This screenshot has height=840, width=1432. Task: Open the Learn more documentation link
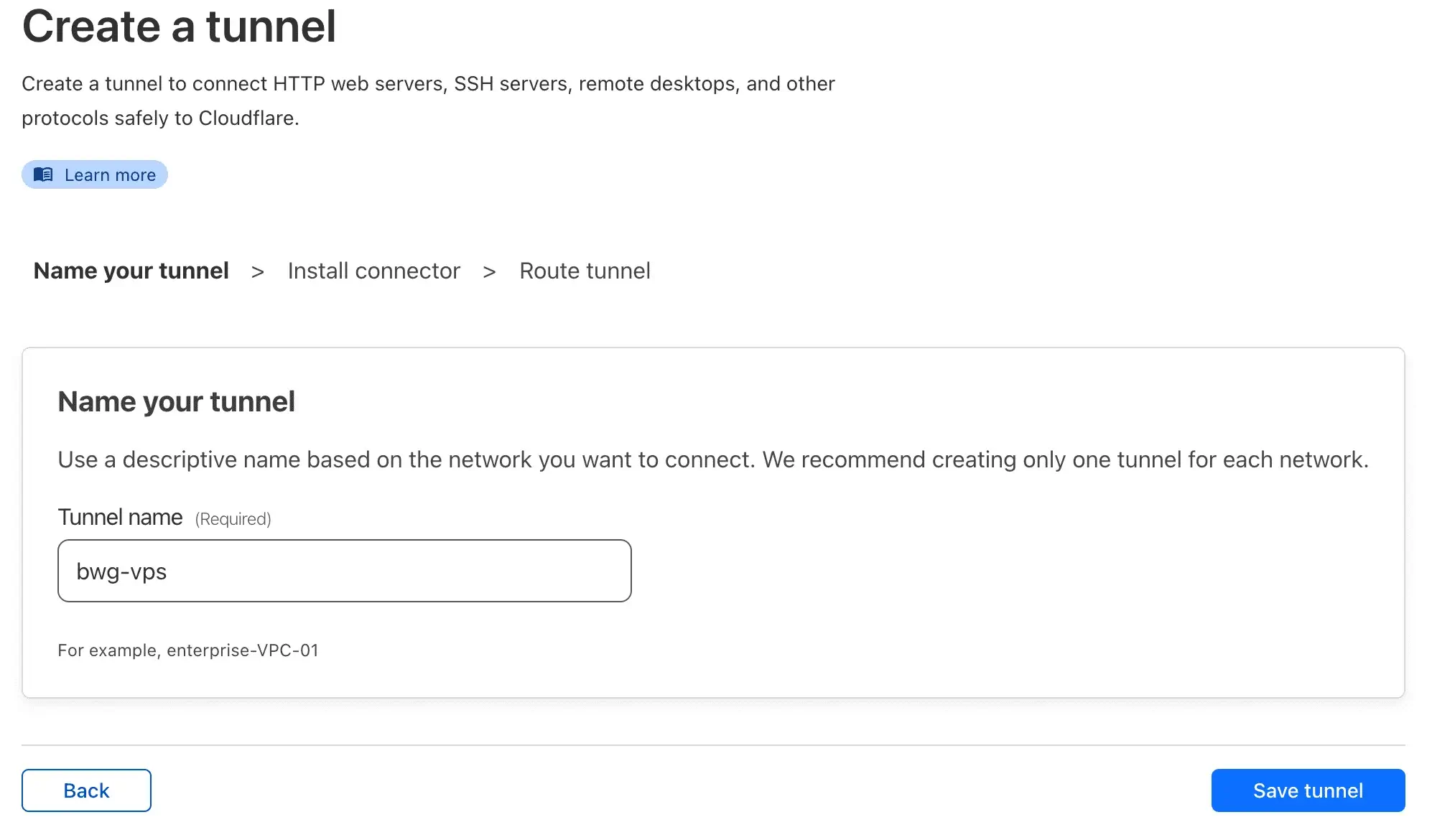pos(95,174)
